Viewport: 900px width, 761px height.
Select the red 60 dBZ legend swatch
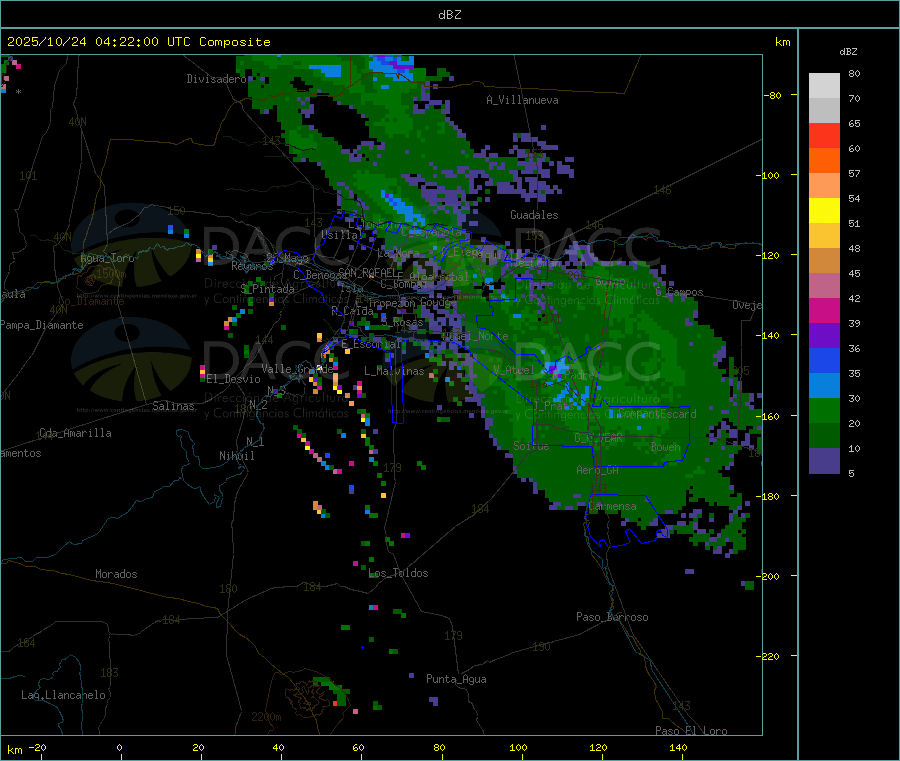tap(824, 135)
